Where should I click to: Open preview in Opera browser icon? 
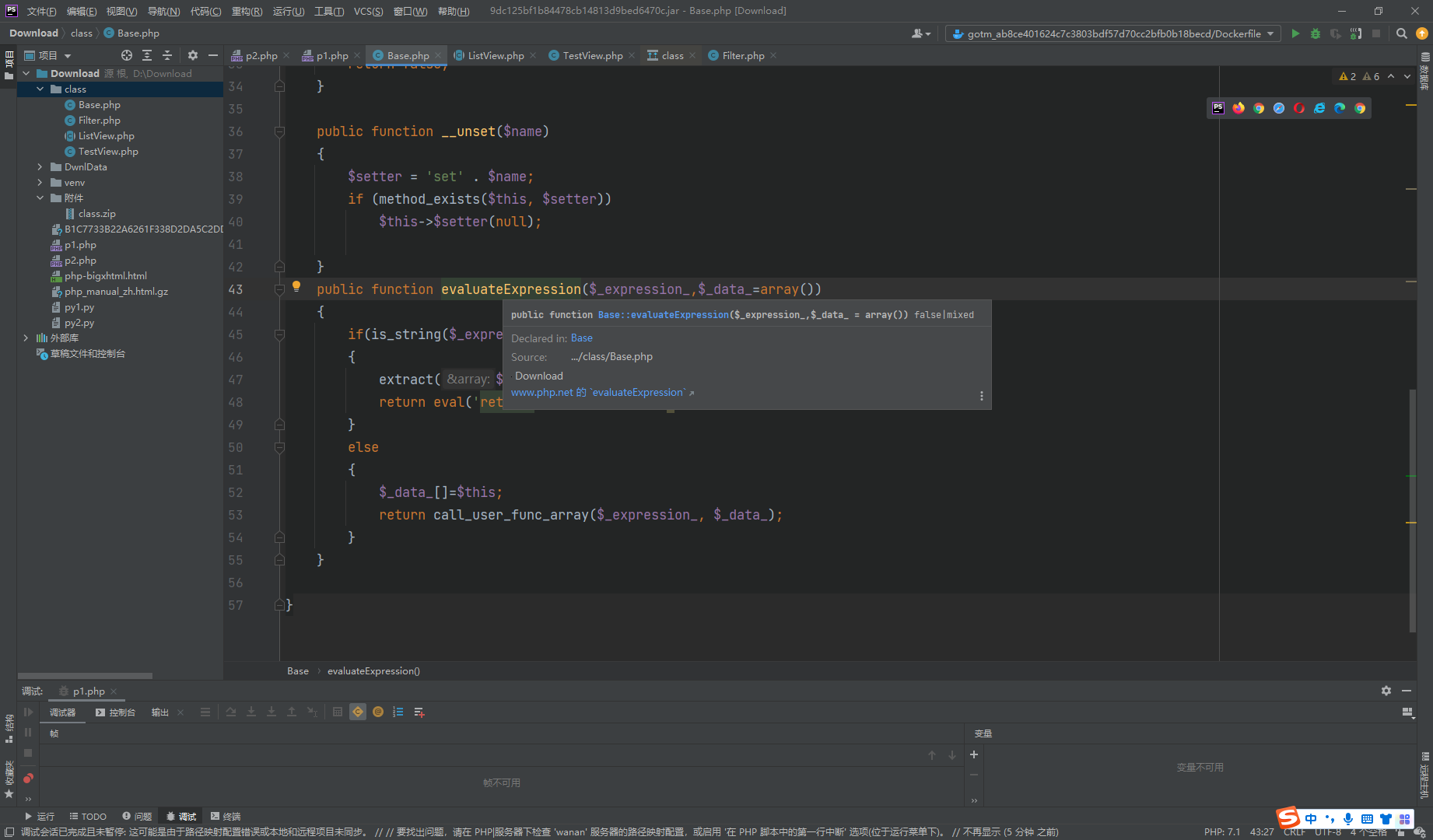click(1299, 108)
